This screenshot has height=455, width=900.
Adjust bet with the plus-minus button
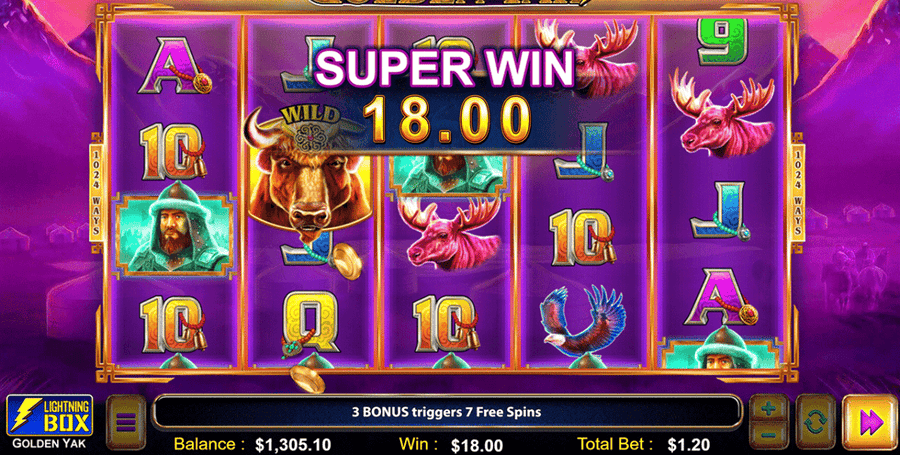coord(769,422)
